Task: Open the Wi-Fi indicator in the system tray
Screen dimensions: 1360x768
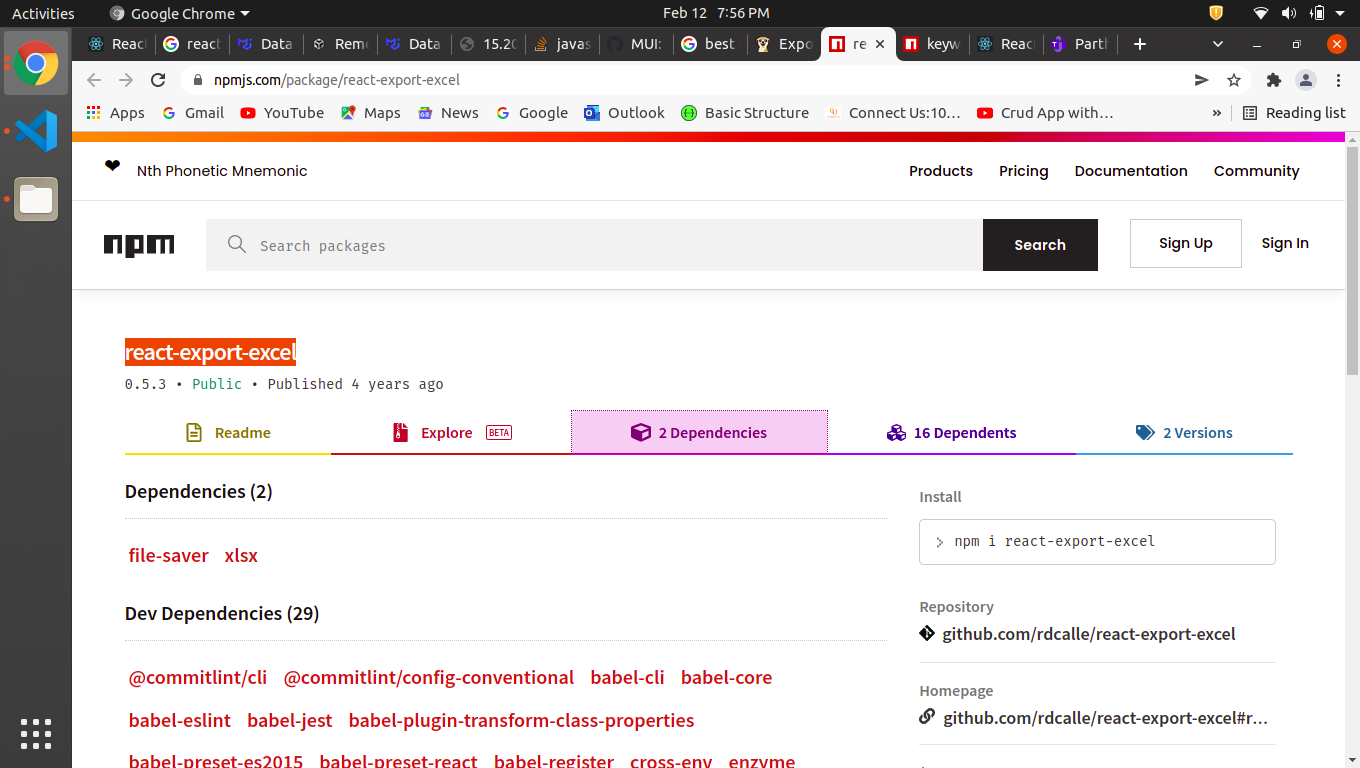Action: click(x=1261, y=13)
